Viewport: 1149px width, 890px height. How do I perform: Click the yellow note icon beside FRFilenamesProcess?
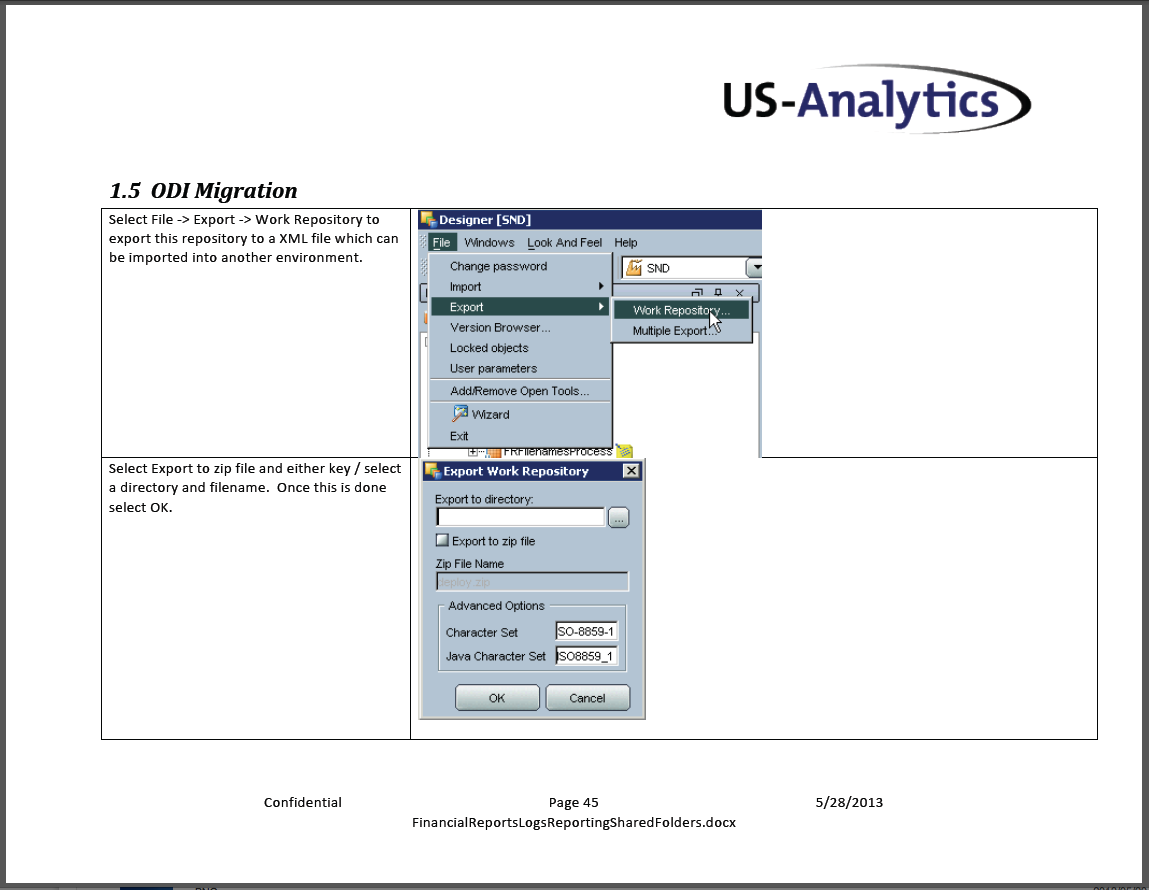(624, 450)
